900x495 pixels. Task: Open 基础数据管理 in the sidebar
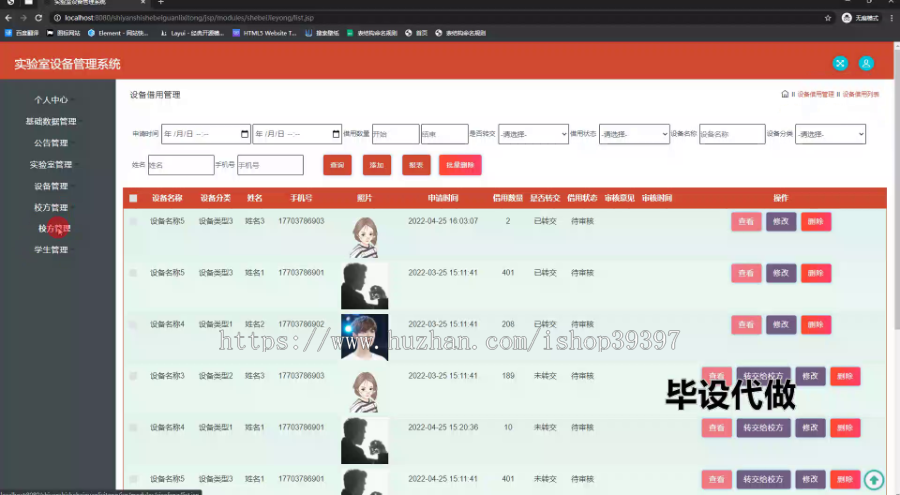click(51, 121)
